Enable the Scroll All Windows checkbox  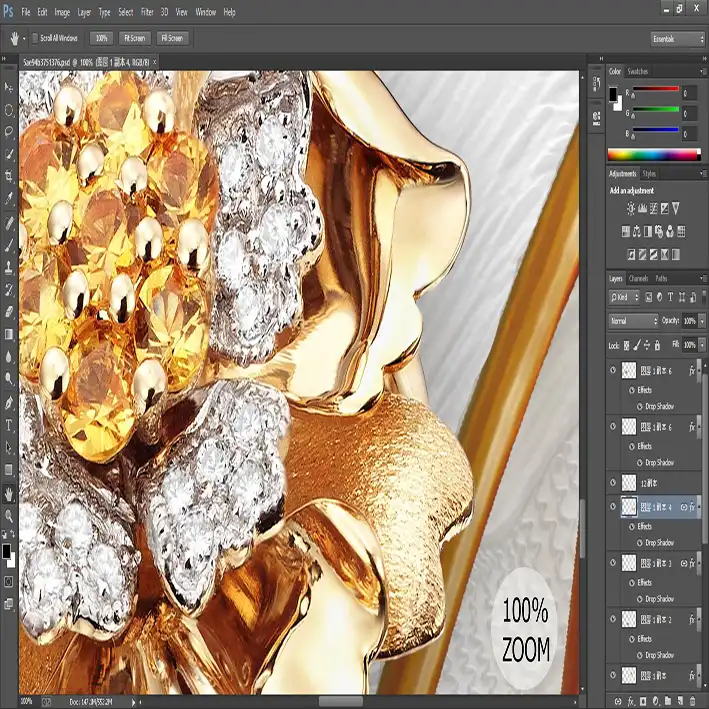(34, 38)
